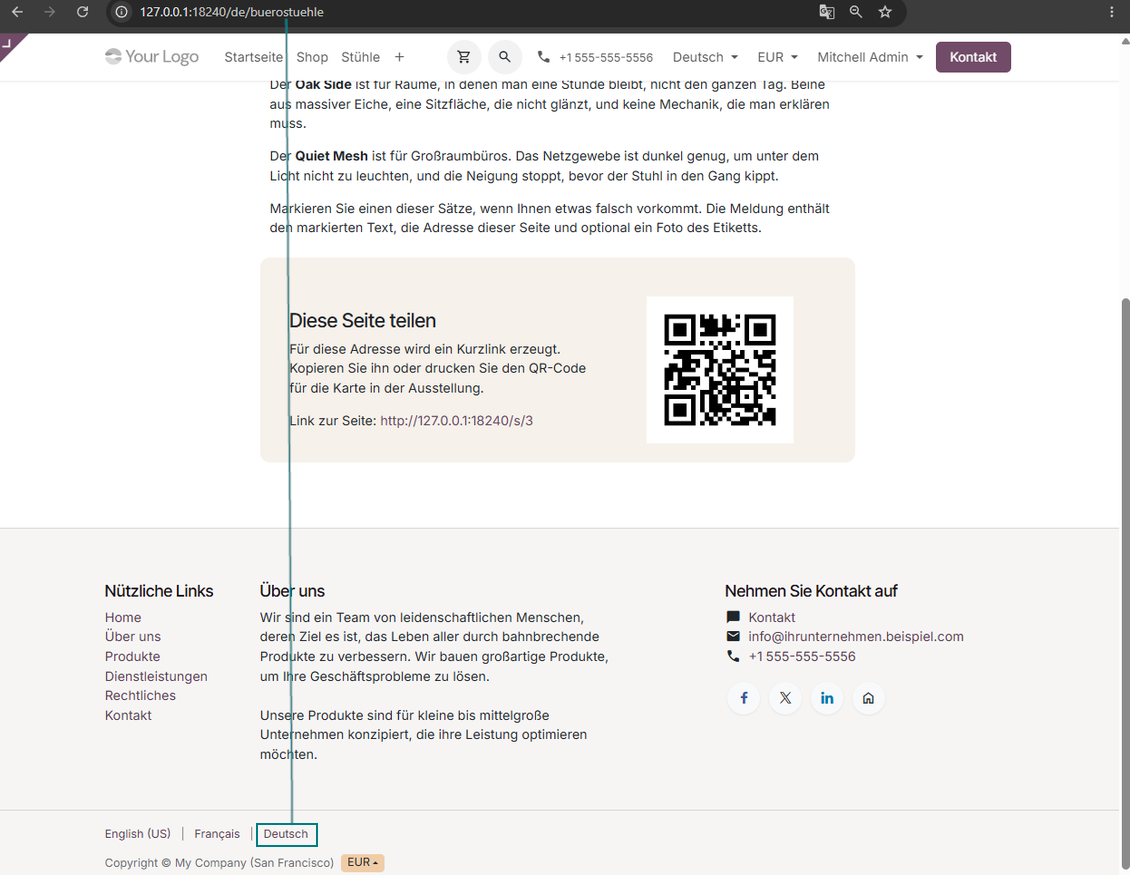Image resolution: width=1130 pixels, height=875 pixels.
Task: Open the Dienstleistungen footer link
Action: tap(156, 676)
